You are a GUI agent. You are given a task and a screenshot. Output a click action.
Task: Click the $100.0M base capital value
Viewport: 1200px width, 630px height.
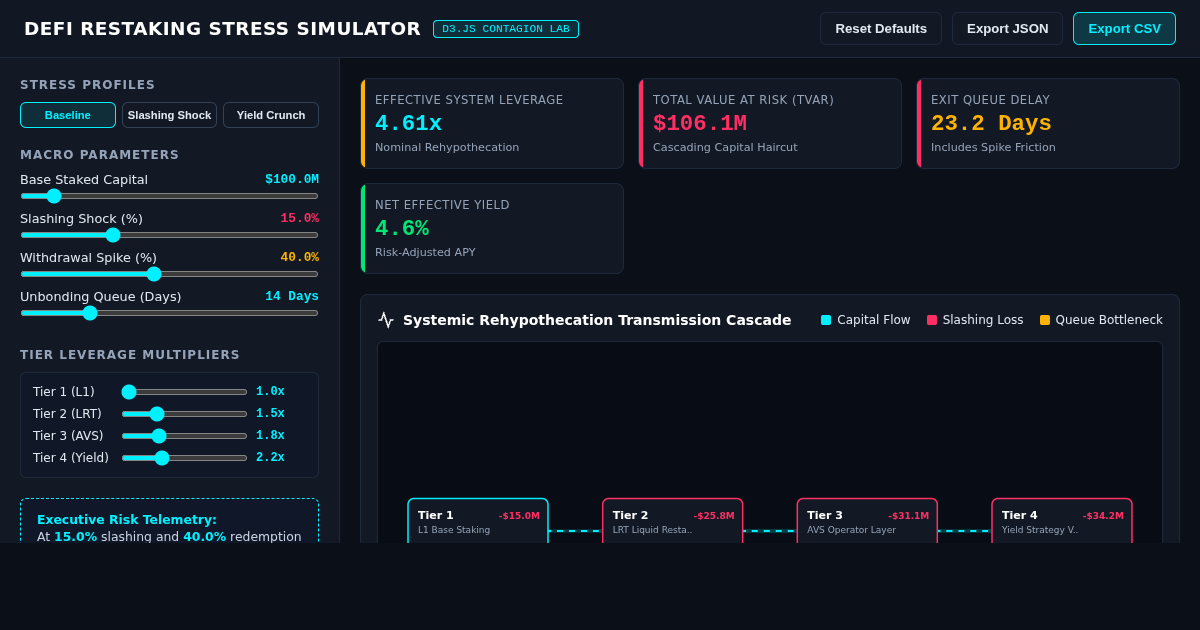[x=292, y=180]
